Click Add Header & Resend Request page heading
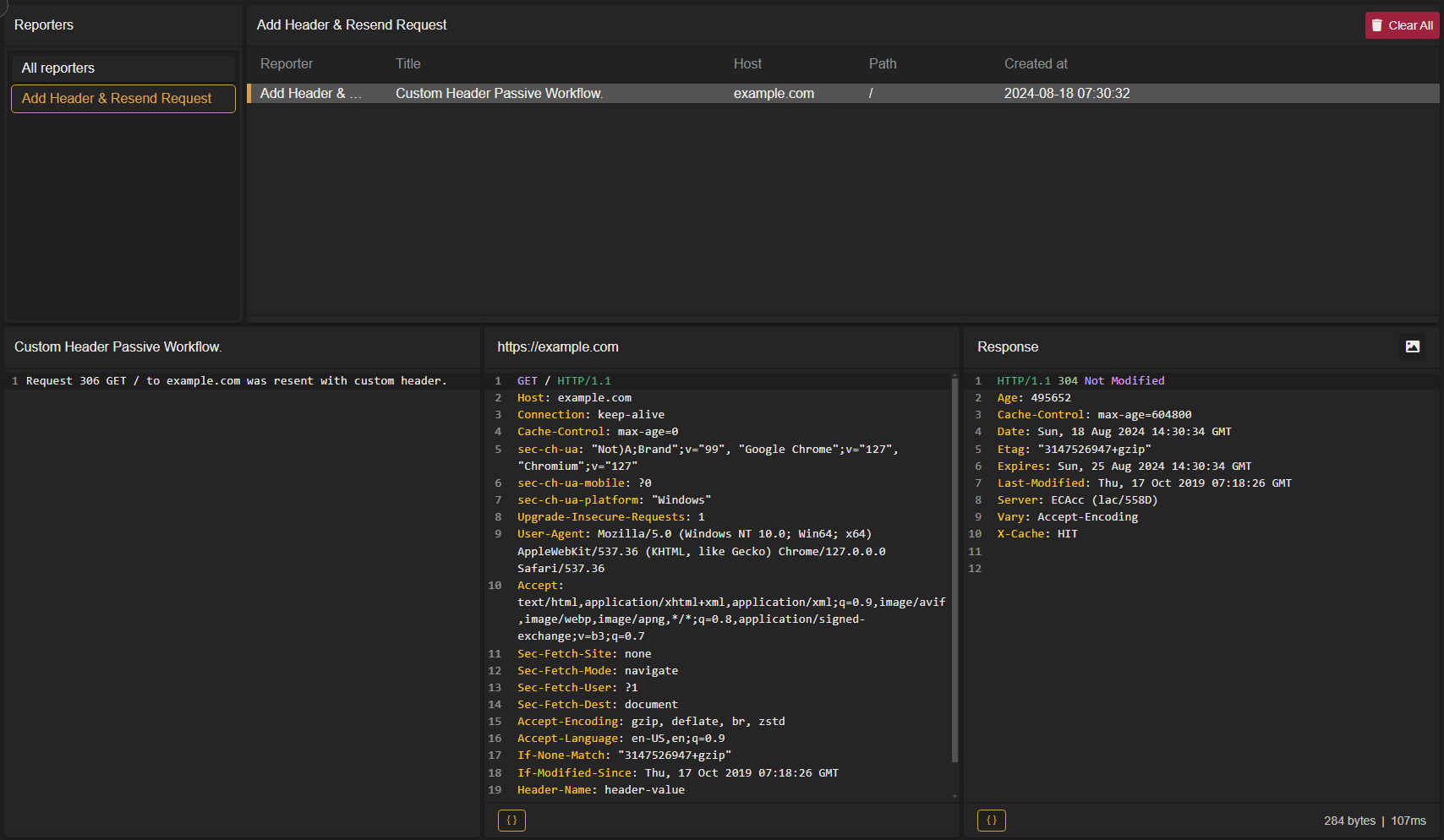 [x=352, y=25]
